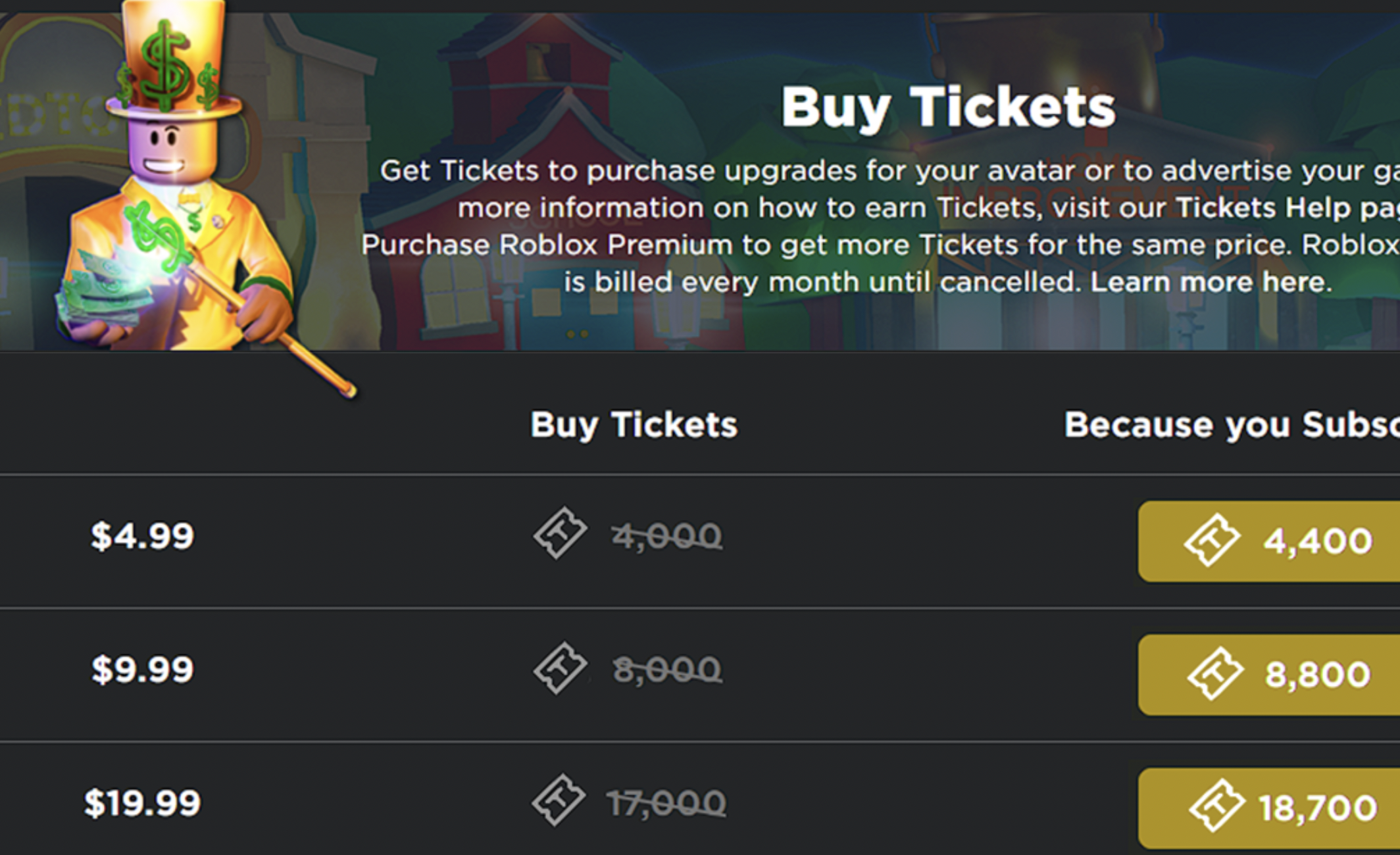Click the ticket icon beside crossed-out 17,000
This screenshot has width=1400, height=855.
tap(558, 800)
